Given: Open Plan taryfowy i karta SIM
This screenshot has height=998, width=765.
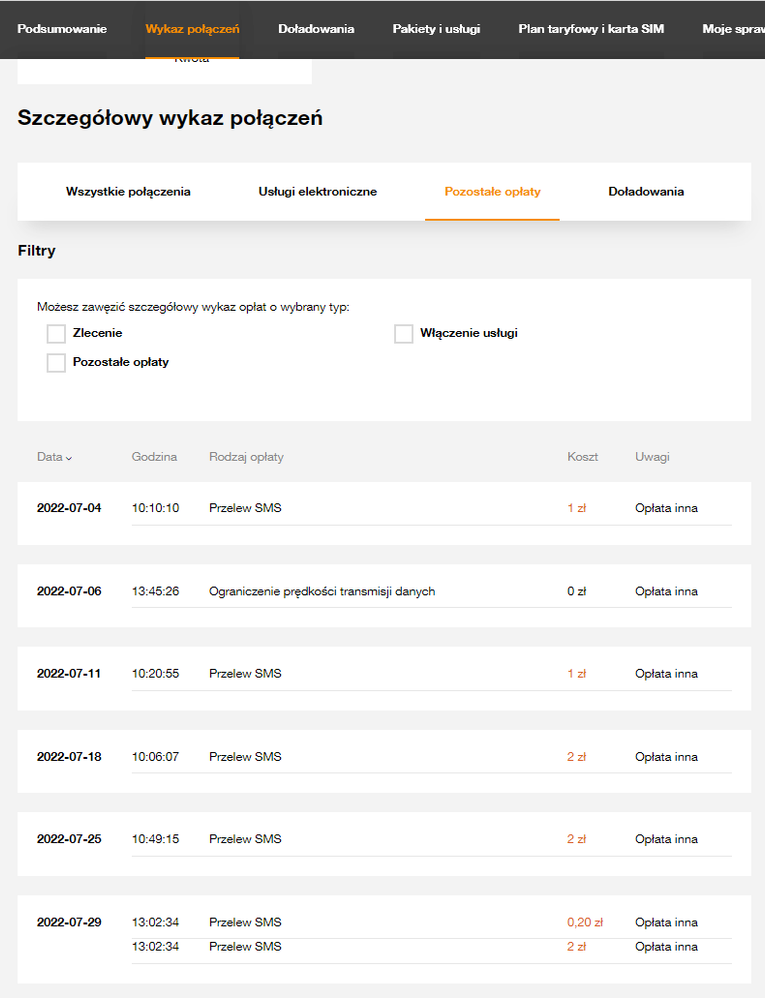Looking at the screenshot, I should tap(591, 29).
